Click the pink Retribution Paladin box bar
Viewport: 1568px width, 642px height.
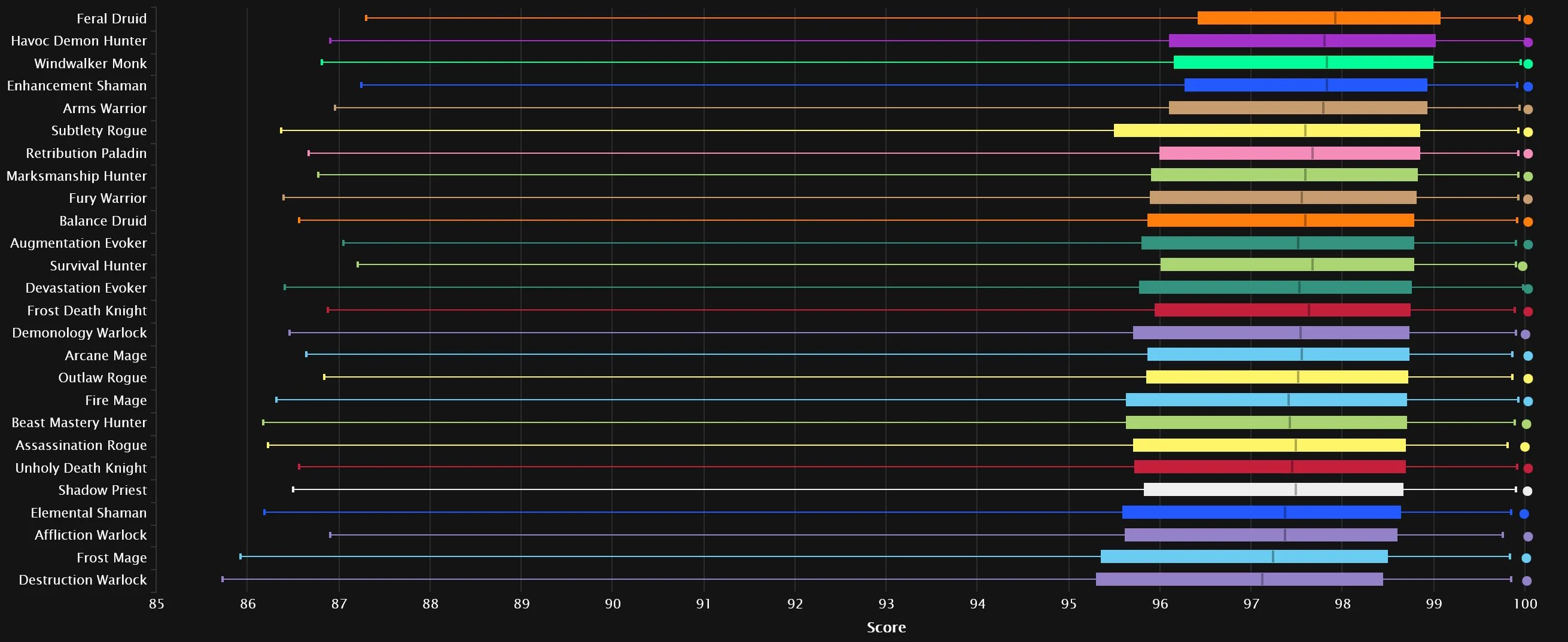click(1290, 153)
